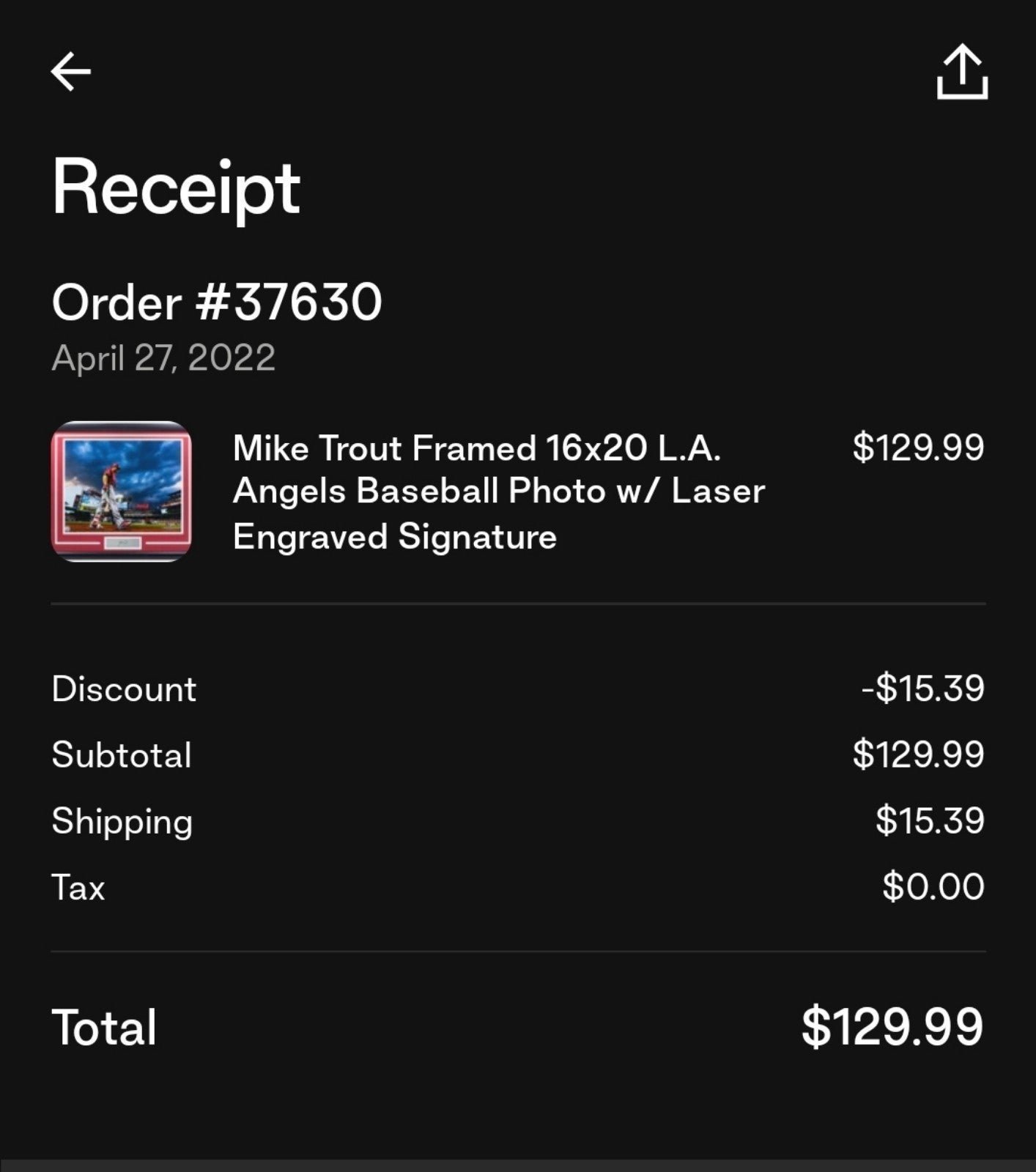Select the Shipping row label

122,822
